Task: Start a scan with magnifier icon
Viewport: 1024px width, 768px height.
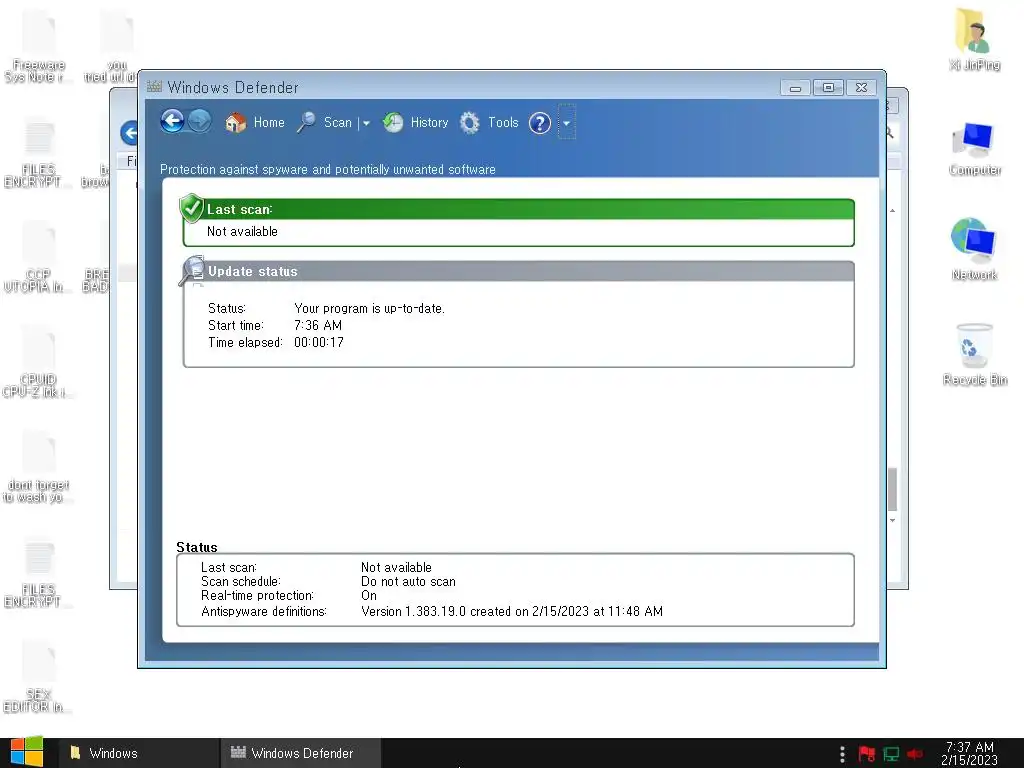Action: [306, 122]
